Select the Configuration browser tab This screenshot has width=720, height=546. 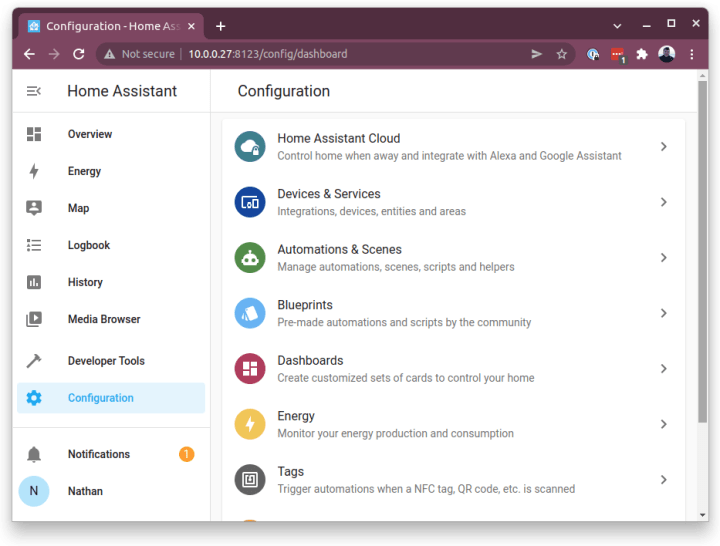(x=110, y=26)
